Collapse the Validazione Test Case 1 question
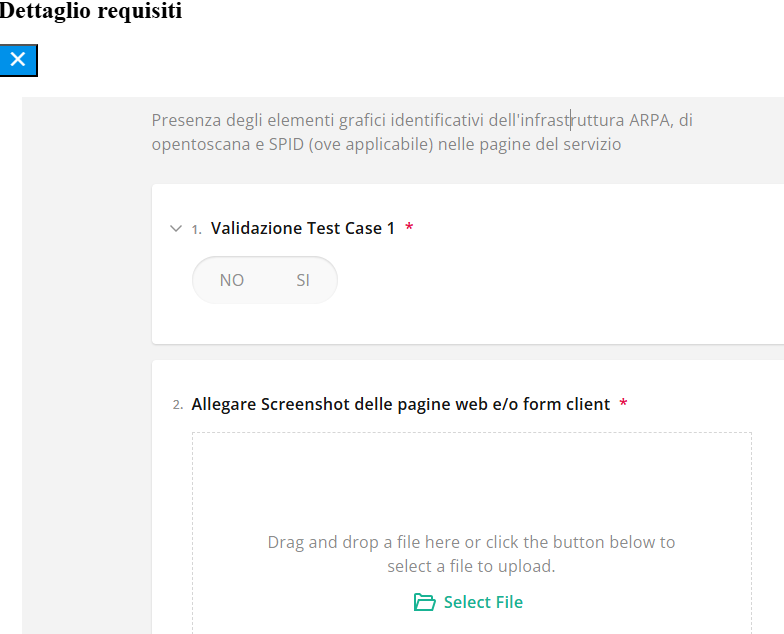This screenshot has width=784, height=634. pos(176,228)
